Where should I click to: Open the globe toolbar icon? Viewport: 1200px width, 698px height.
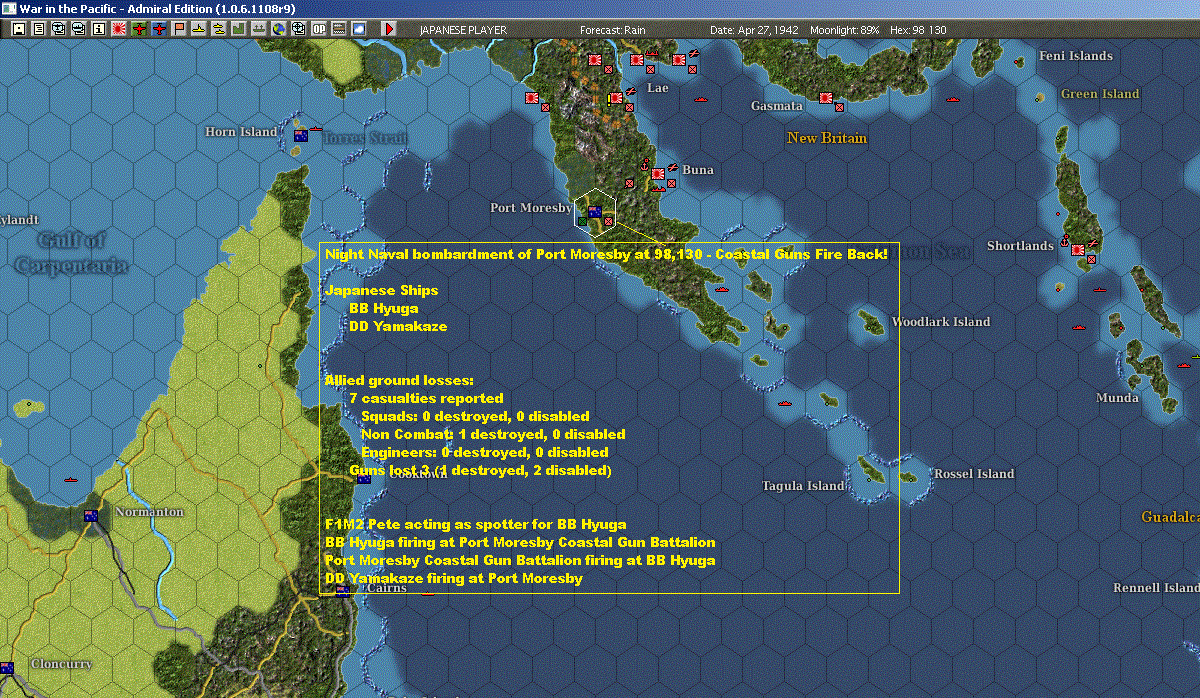pos(278,29)
